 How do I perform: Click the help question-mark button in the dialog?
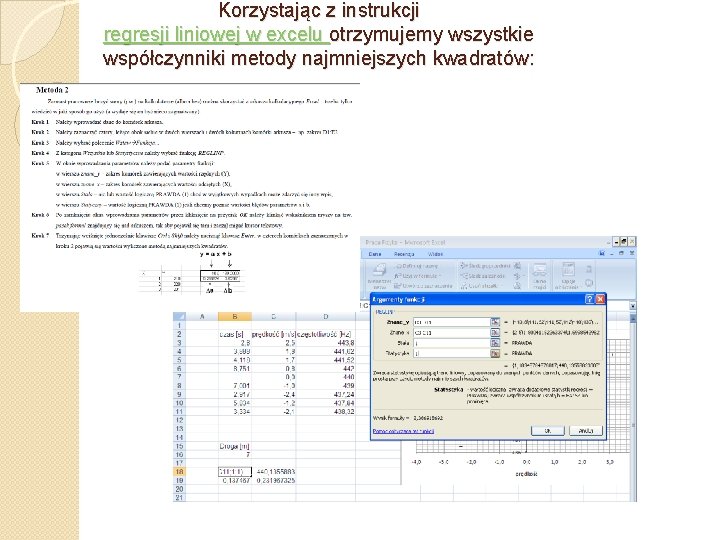[x=590, y=299]
